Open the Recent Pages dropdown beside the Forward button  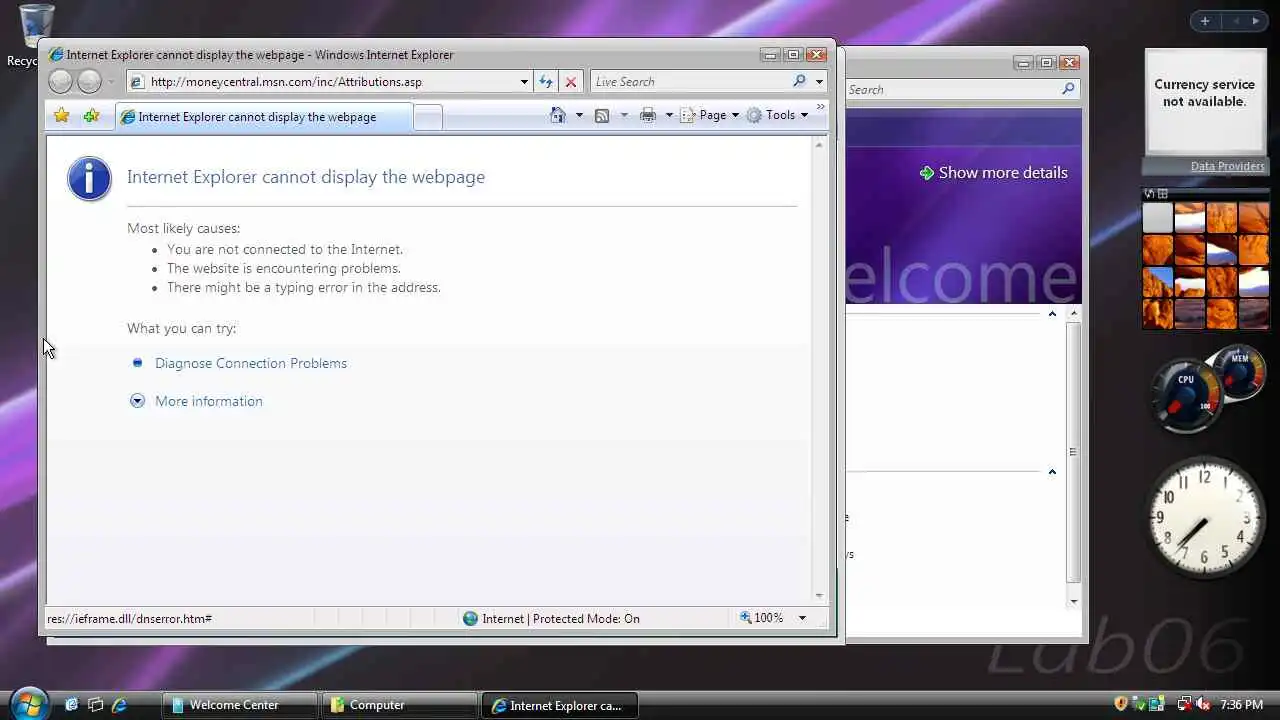[x=111, y=82]
